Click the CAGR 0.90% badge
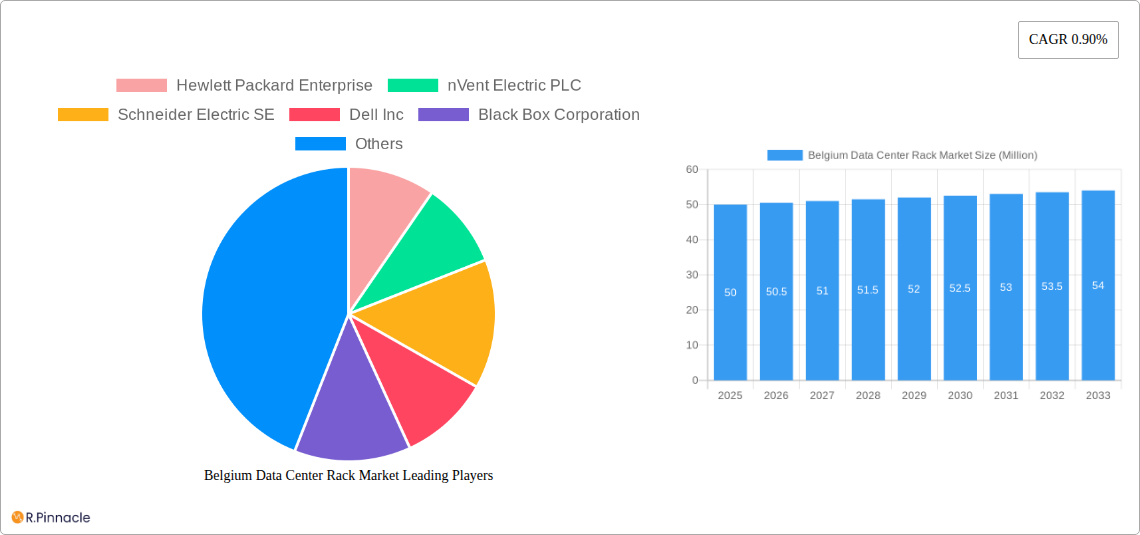This screenshot has height=535, width=1140. (x=1068, y=40)
